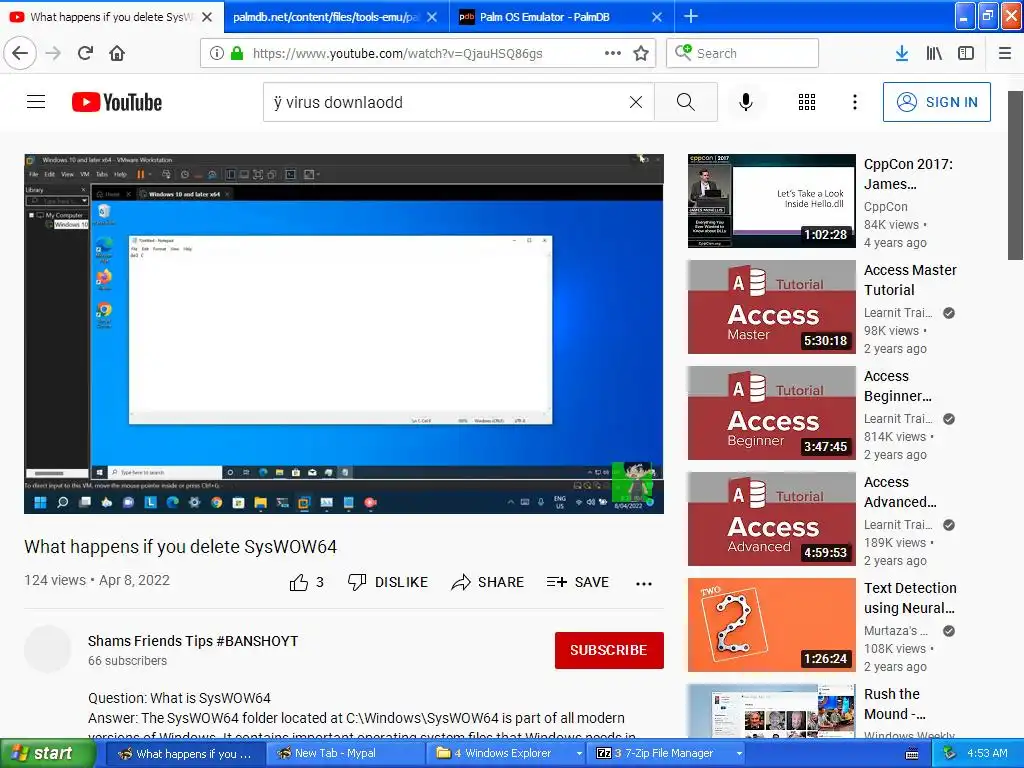Click the 4:53 AM system clock
The width and height of the screenshot is (1024, 768).
(987, 753)
